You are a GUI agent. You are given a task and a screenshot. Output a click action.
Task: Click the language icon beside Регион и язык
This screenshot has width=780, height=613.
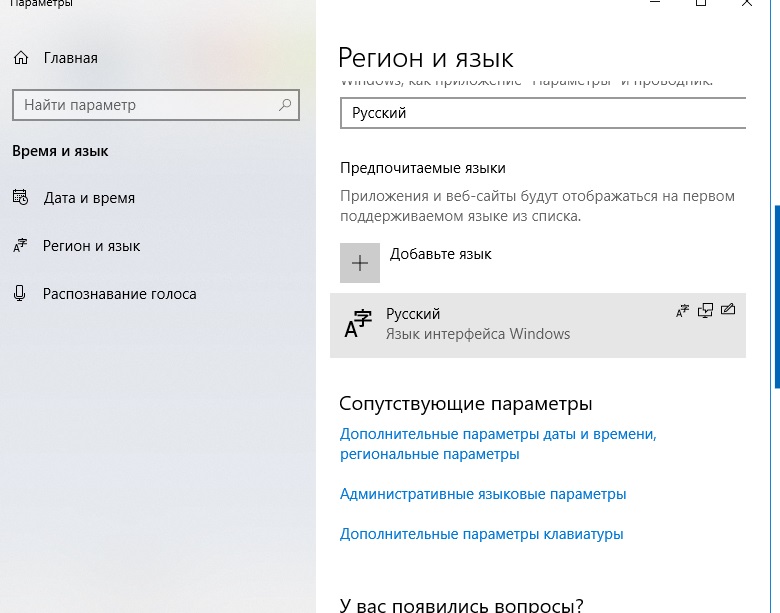[x=20, y=245]
